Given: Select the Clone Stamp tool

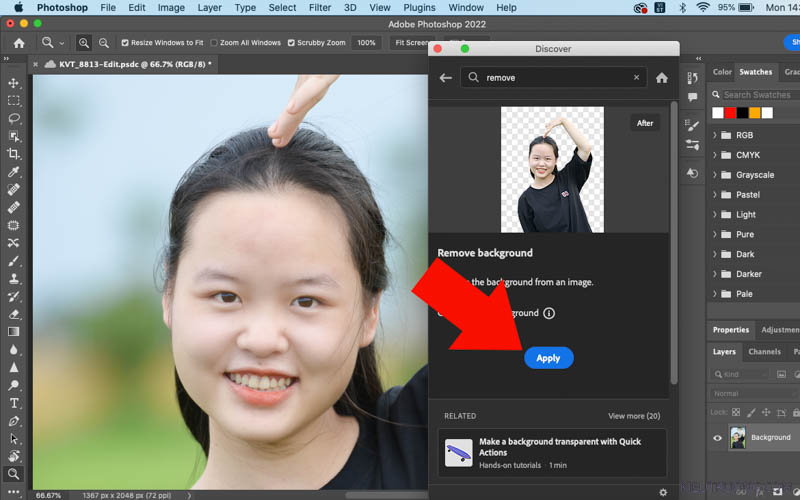Looking at the screenshot, I should [x=14, y=279].
